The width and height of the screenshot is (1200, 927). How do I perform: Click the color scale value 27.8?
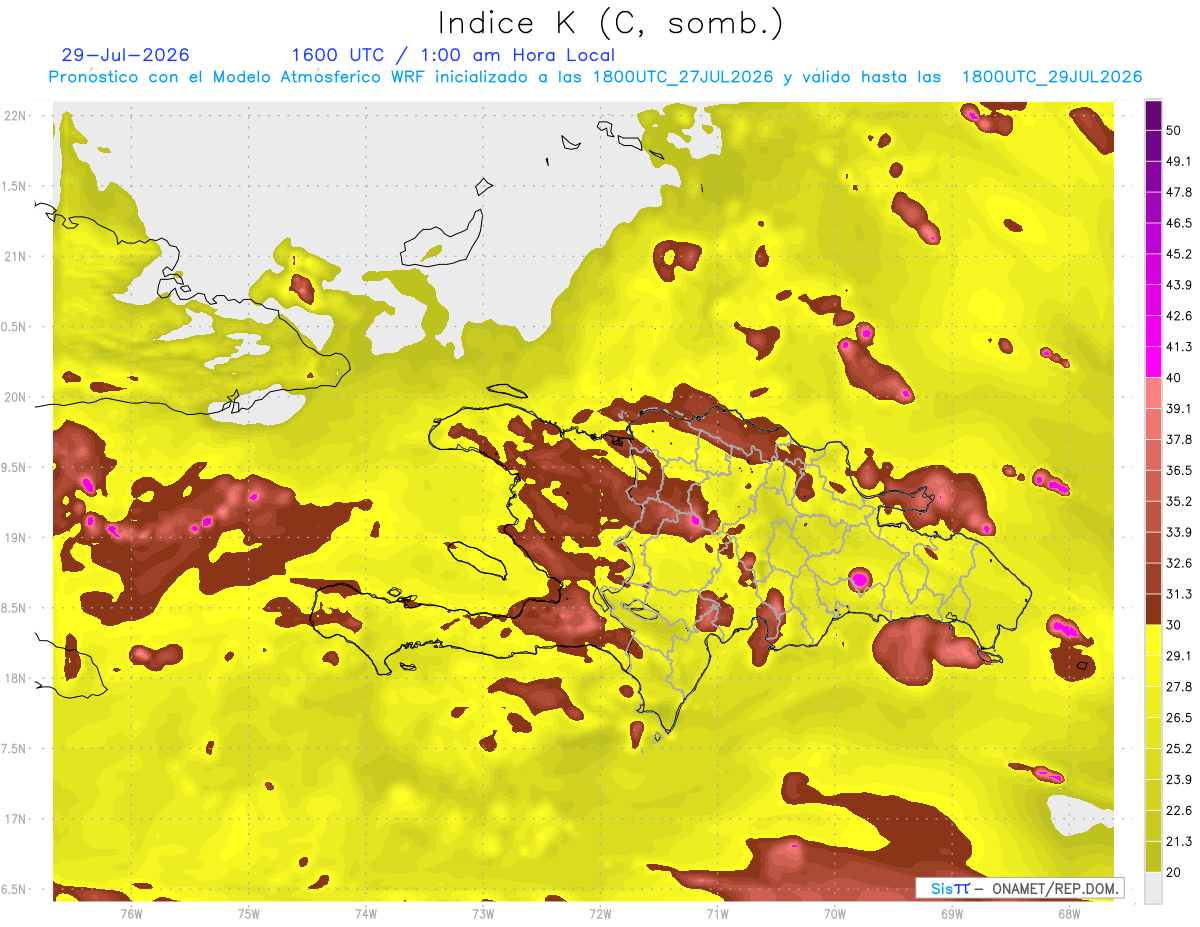coord(1179,687)
